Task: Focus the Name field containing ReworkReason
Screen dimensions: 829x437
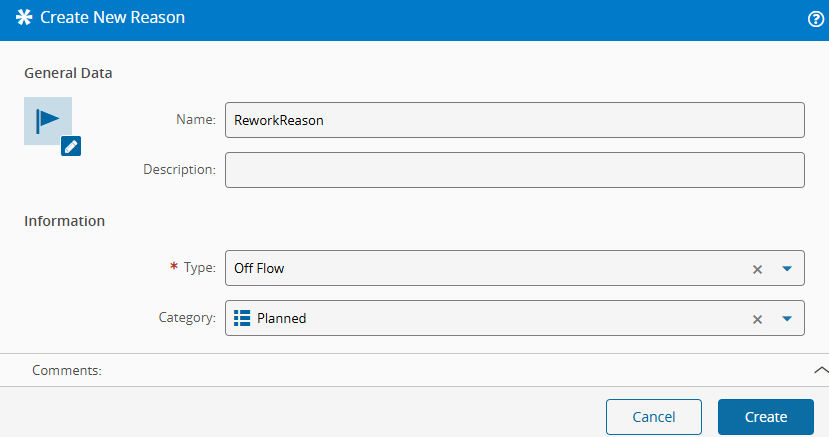Action: (x=515, y=120)
